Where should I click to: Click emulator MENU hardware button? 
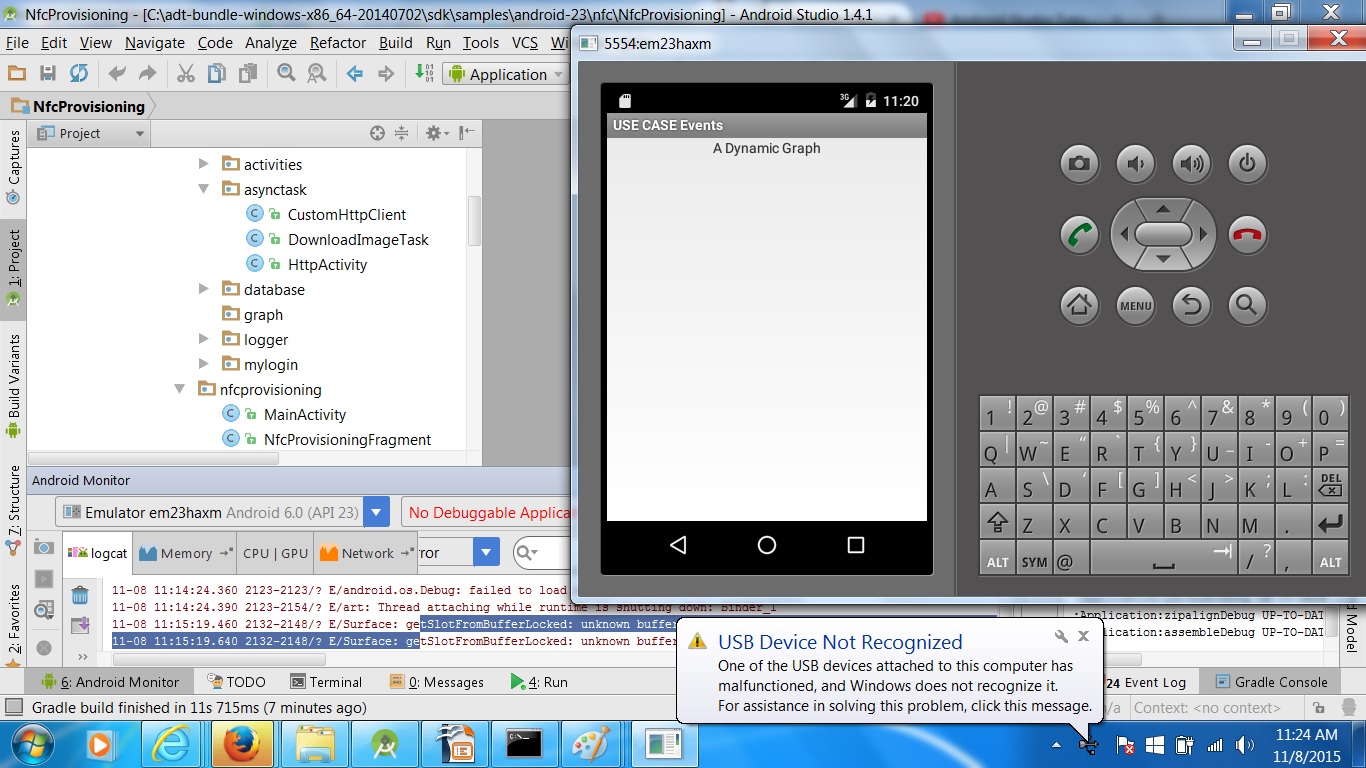1135,305
